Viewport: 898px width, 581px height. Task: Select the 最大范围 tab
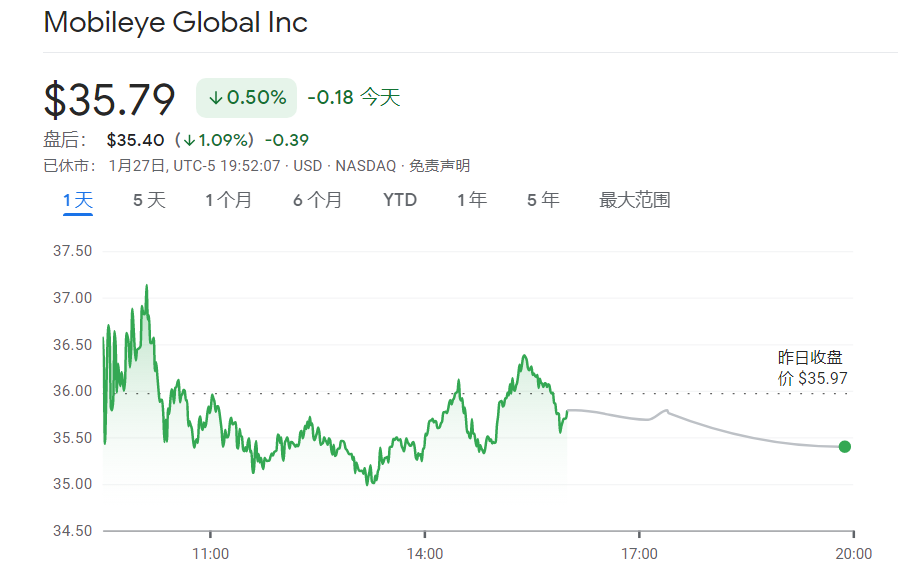[x=634, y=200]
